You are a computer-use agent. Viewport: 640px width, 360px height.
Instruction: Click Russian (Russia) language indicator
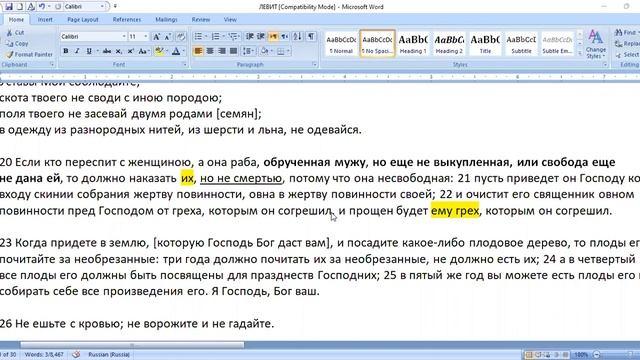(x=109, y=354)
